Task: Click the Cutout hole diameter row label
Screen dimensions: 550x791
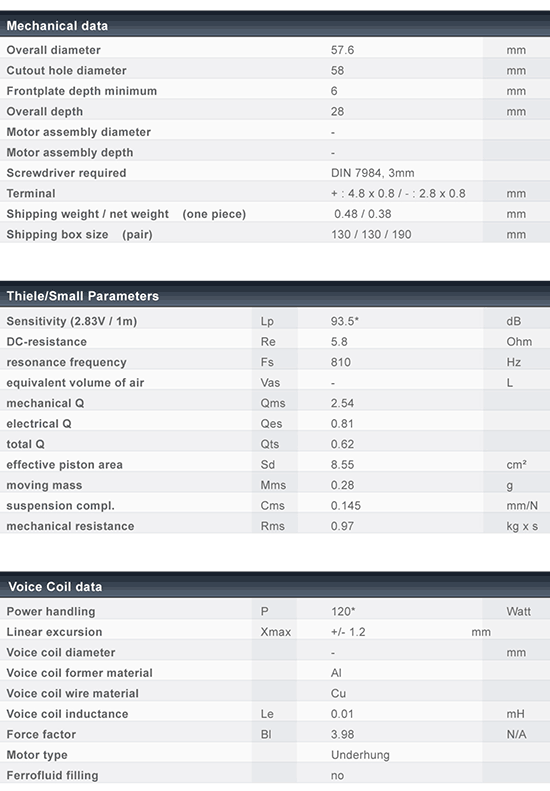Action: (66, 71)
